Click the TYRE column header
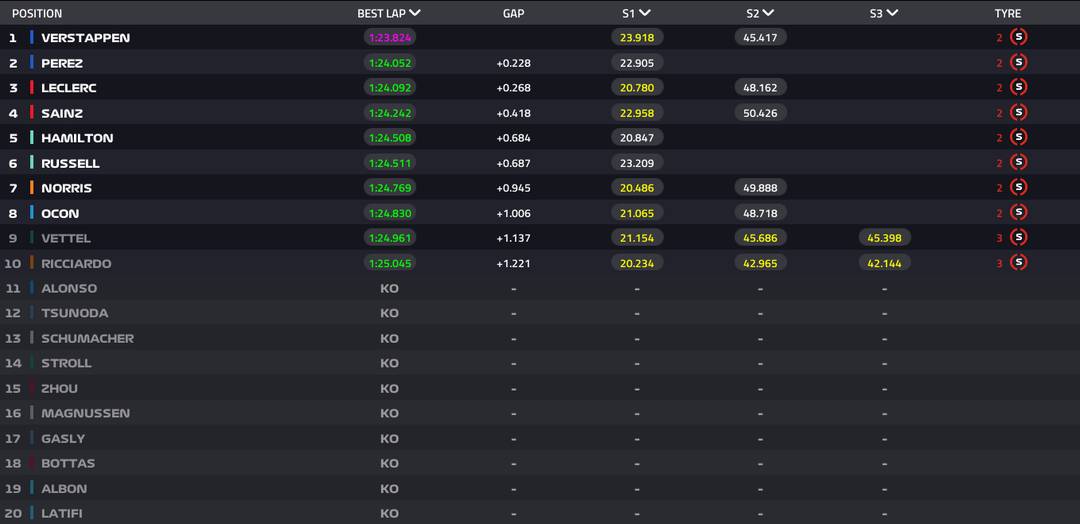 pos(1008,13)
